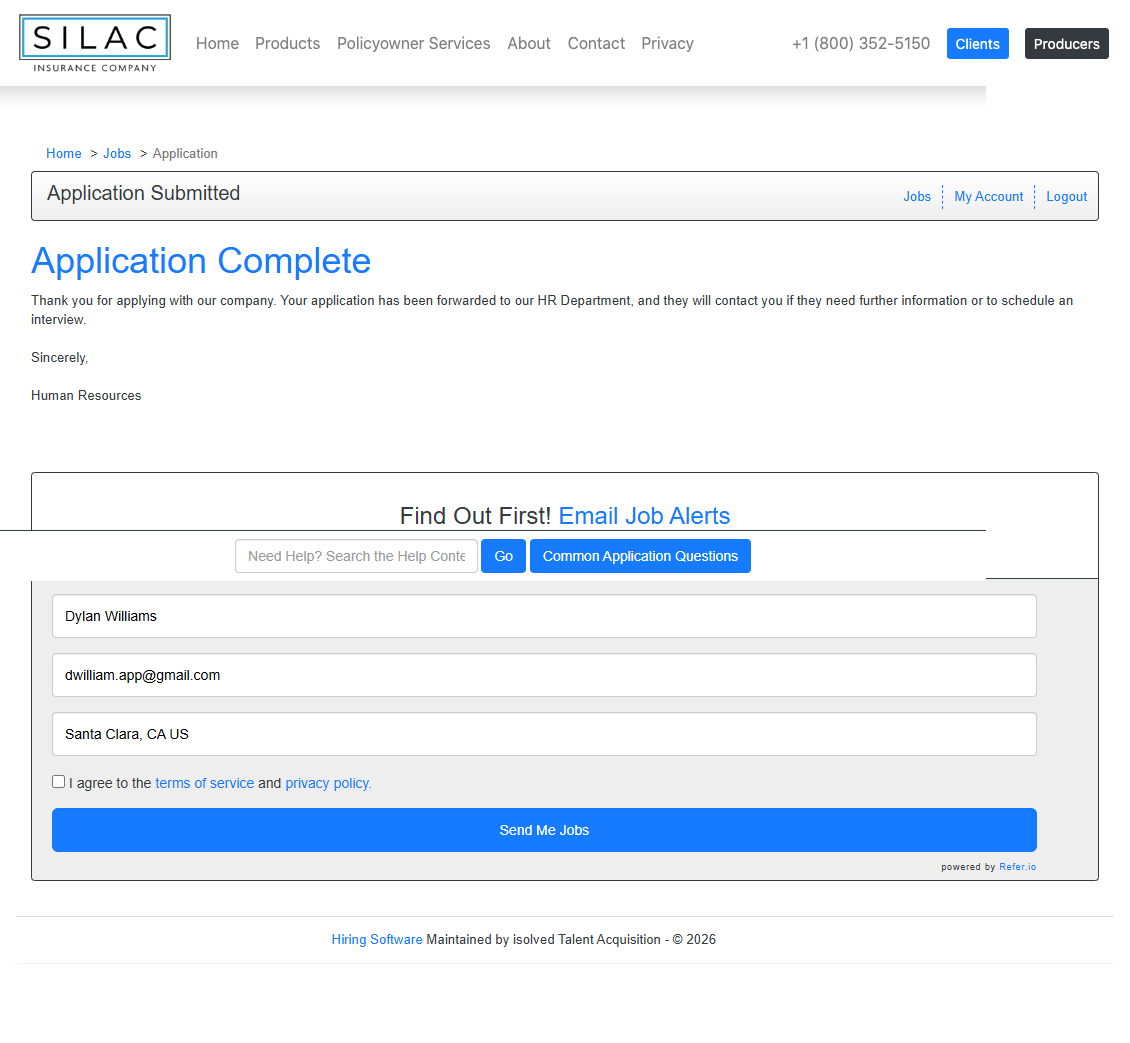
Task: Open the privacy policy link
Action: coord(328,783)
